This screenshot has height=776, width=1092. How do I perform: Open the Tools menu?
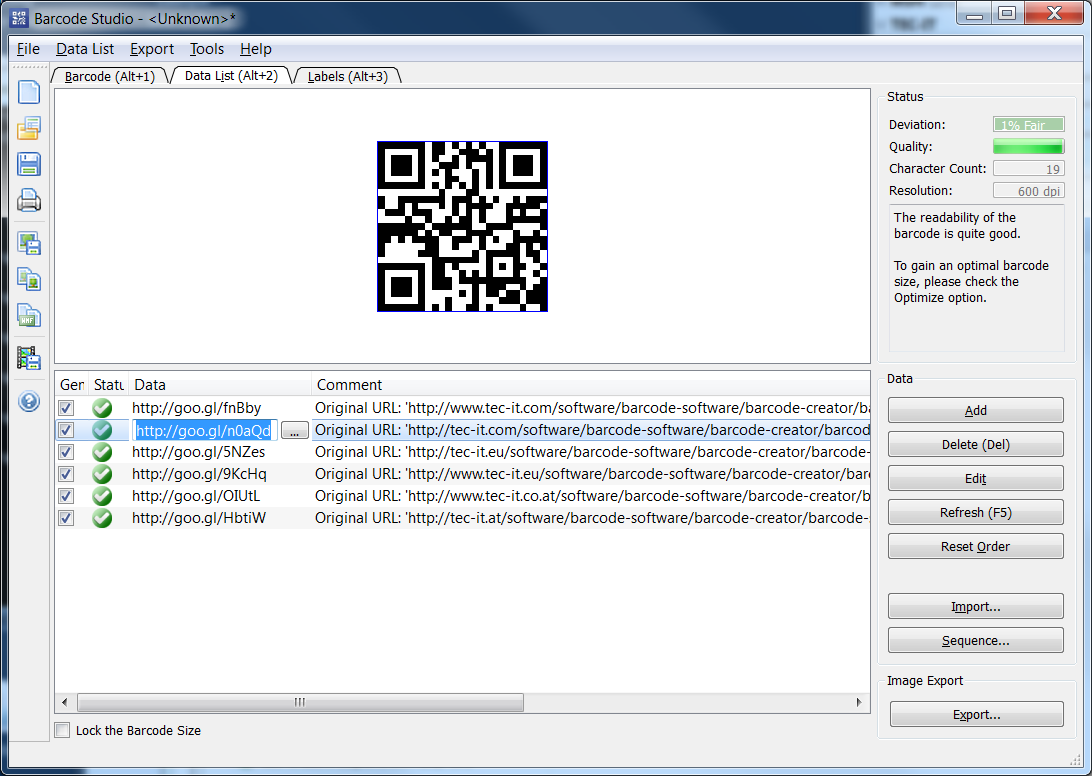click(207, 49)
